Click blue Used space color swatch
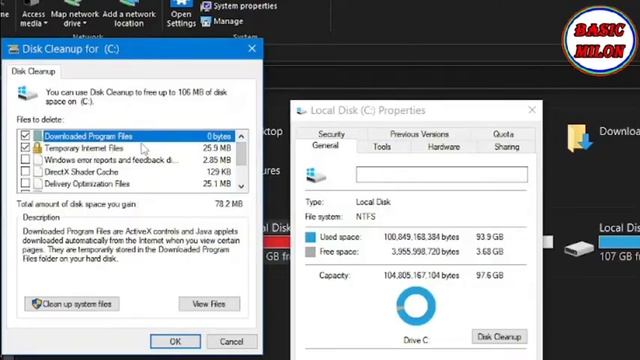Screen dimensions: 640x360 310,237
